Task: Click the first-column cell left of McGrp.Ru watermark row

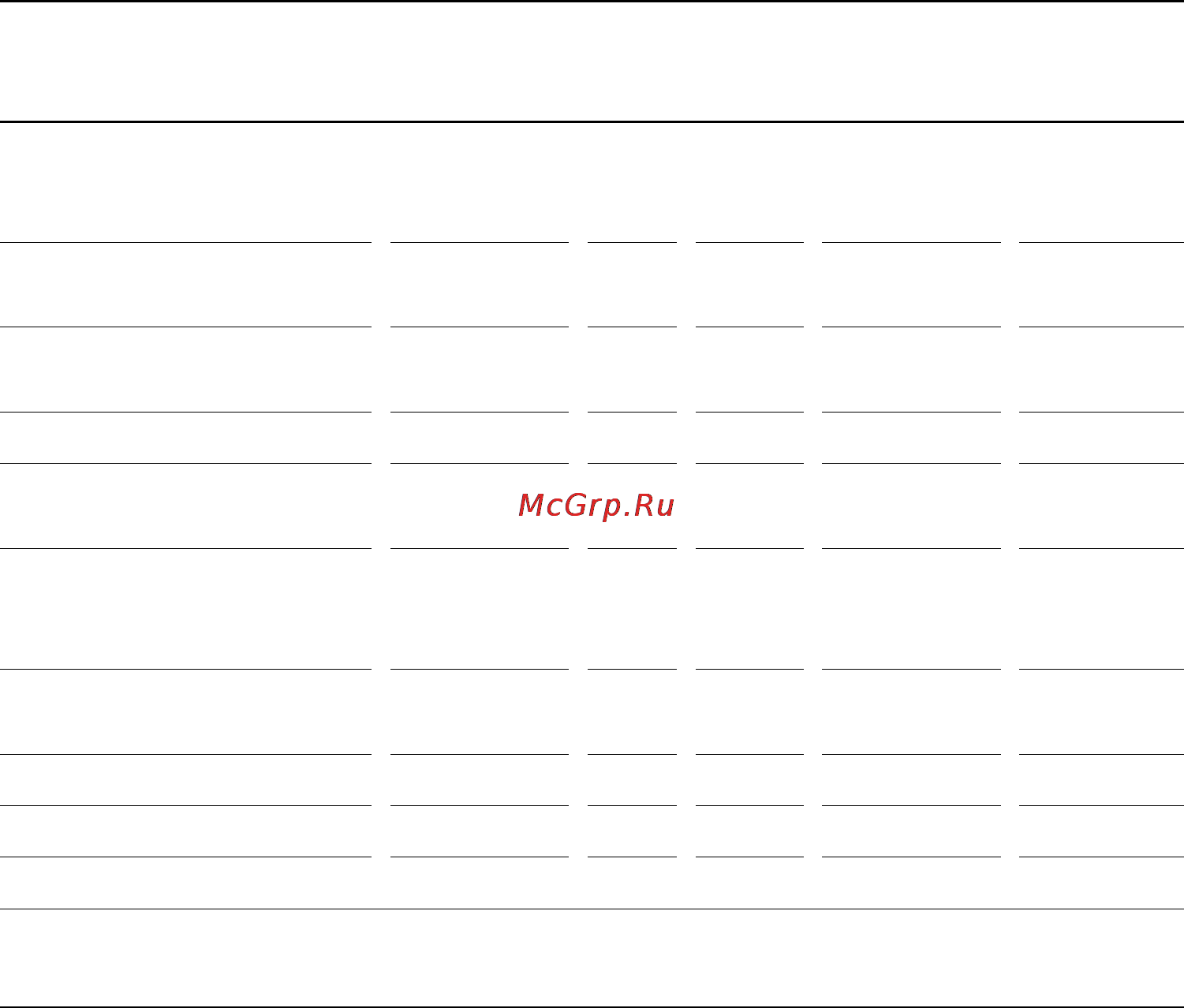Action: pos(185,506)
